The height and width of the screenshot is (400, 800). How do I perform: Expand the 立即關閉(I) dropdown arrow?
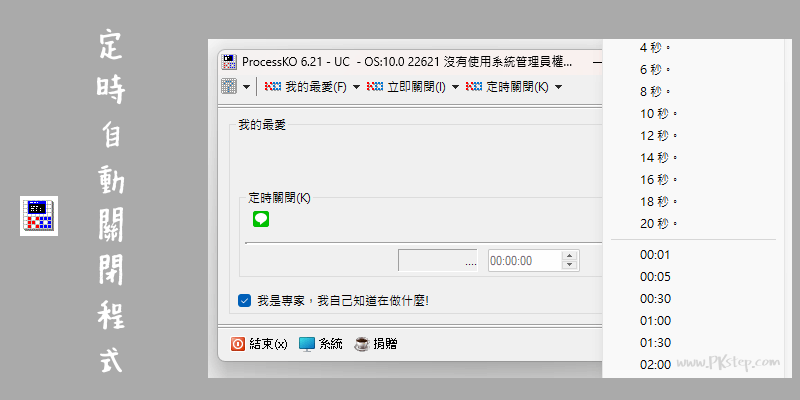click(455, 87)
